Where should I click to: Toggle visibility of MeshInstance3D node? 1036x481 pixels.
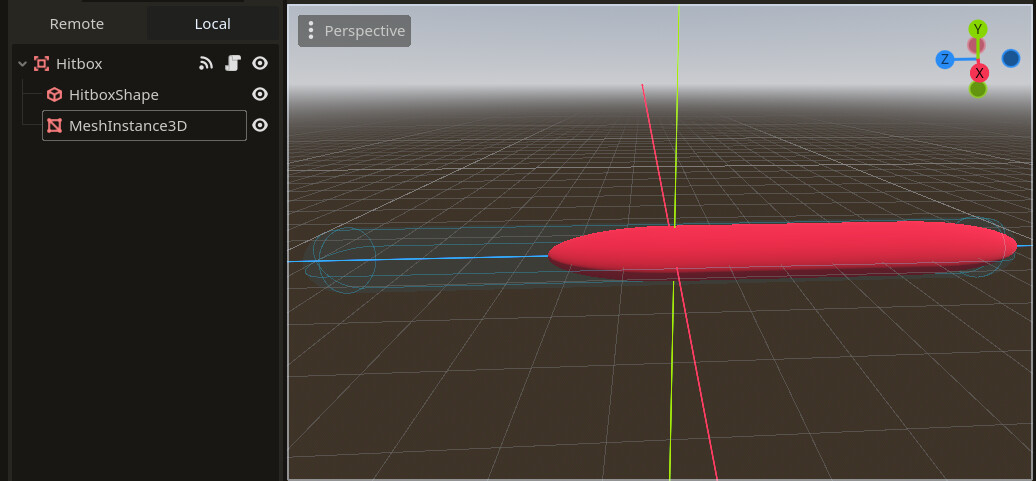coord(260,126)
